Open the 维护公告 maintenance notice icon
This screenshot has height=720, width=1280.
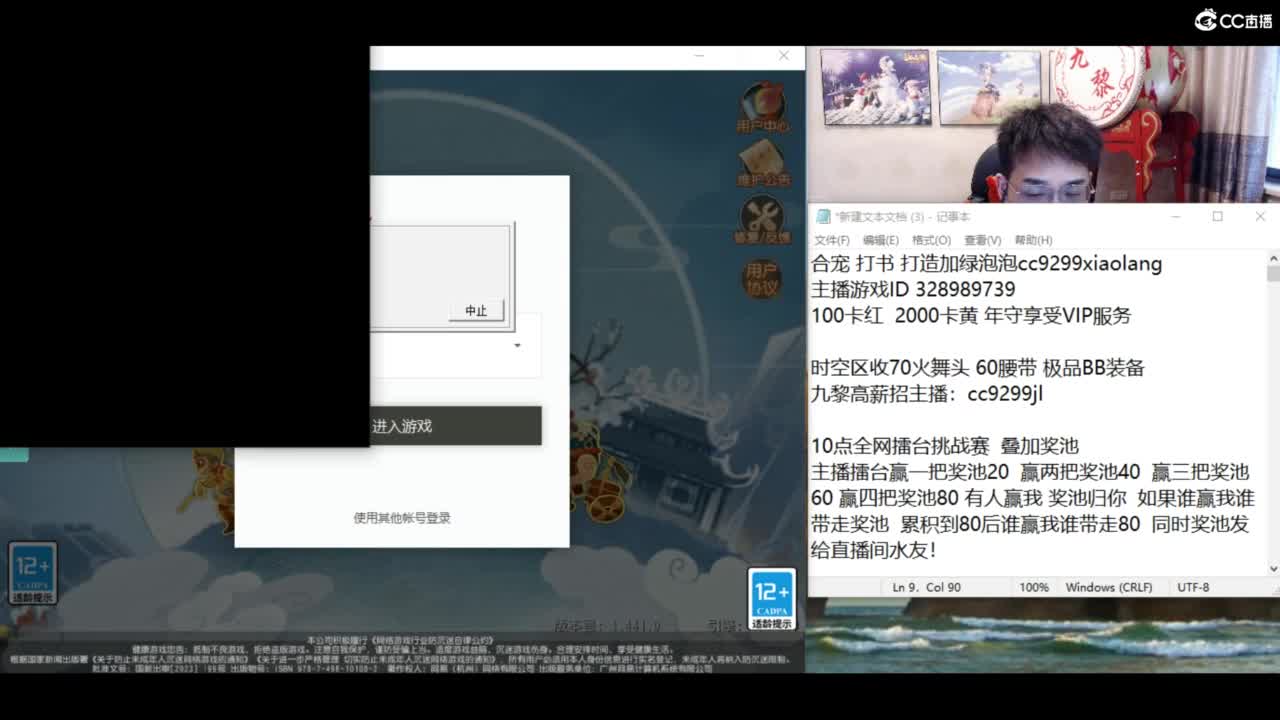pyautogui.click(x=763, y=162)
